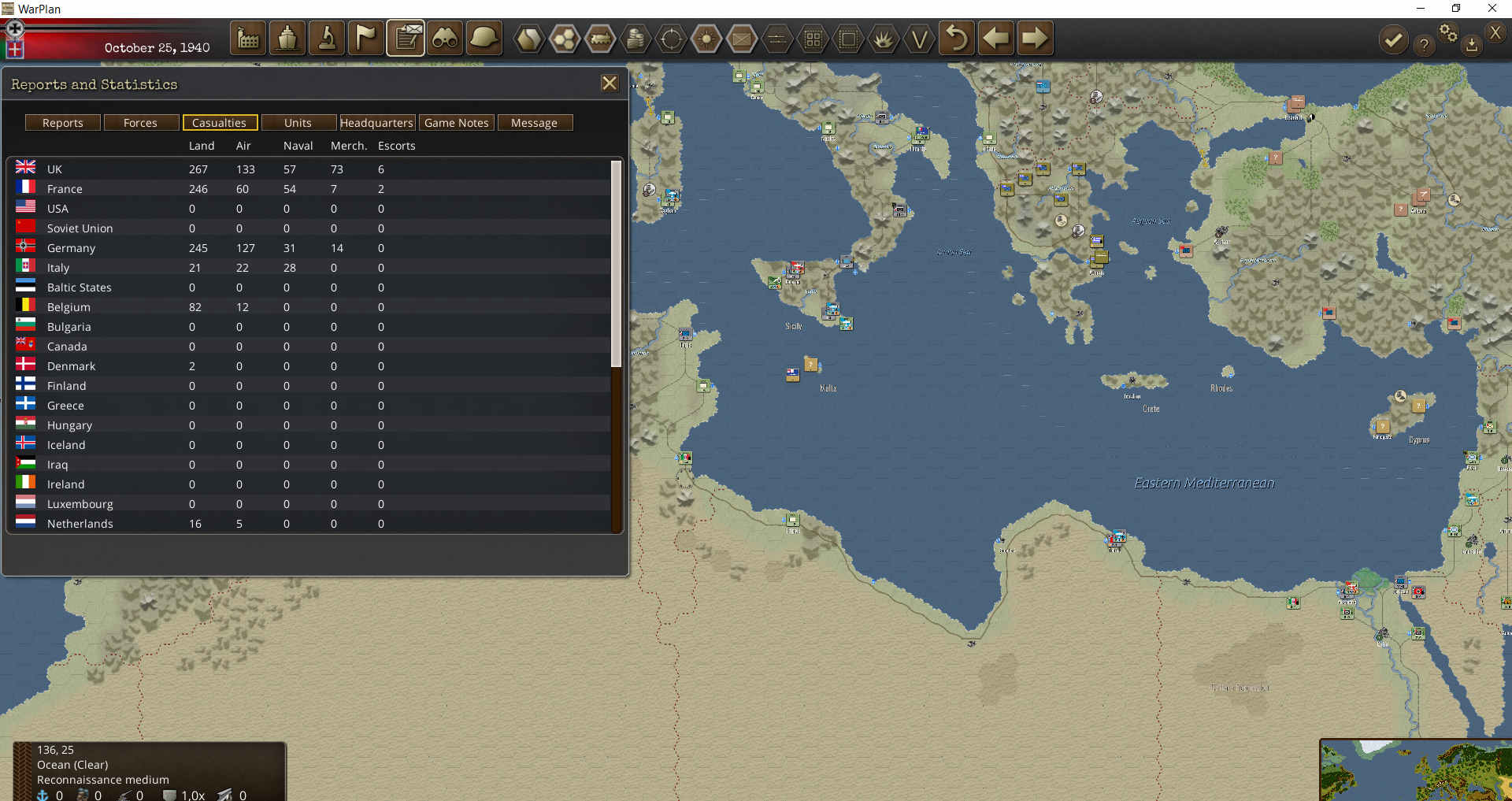Screen dimensions: 1512x801
Task: Switch to the Message tab
Action: pos(534,123)
